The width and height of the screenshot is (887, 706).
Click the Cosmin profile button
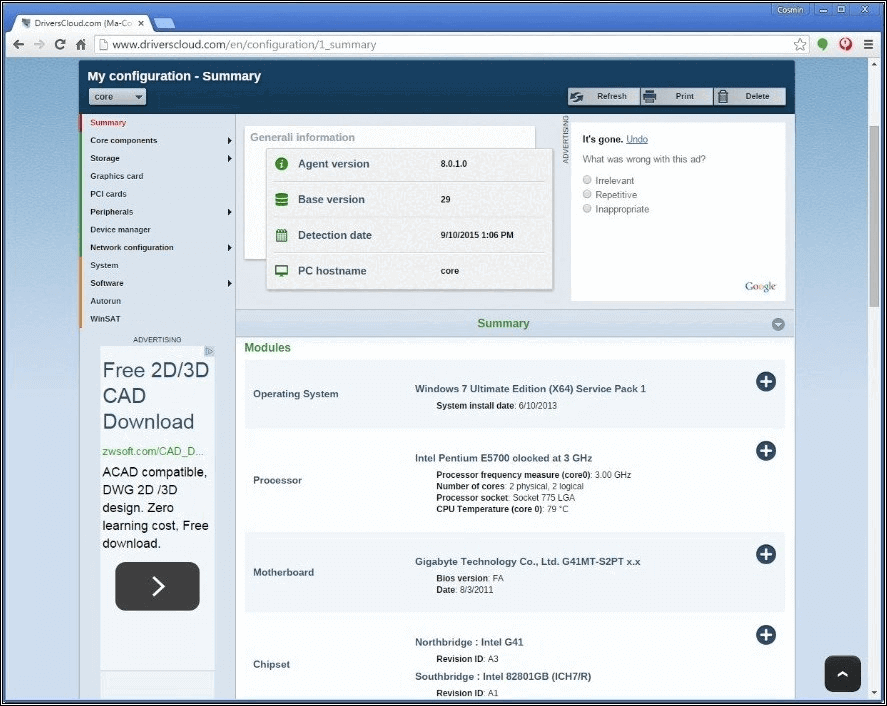pos(790,10)
